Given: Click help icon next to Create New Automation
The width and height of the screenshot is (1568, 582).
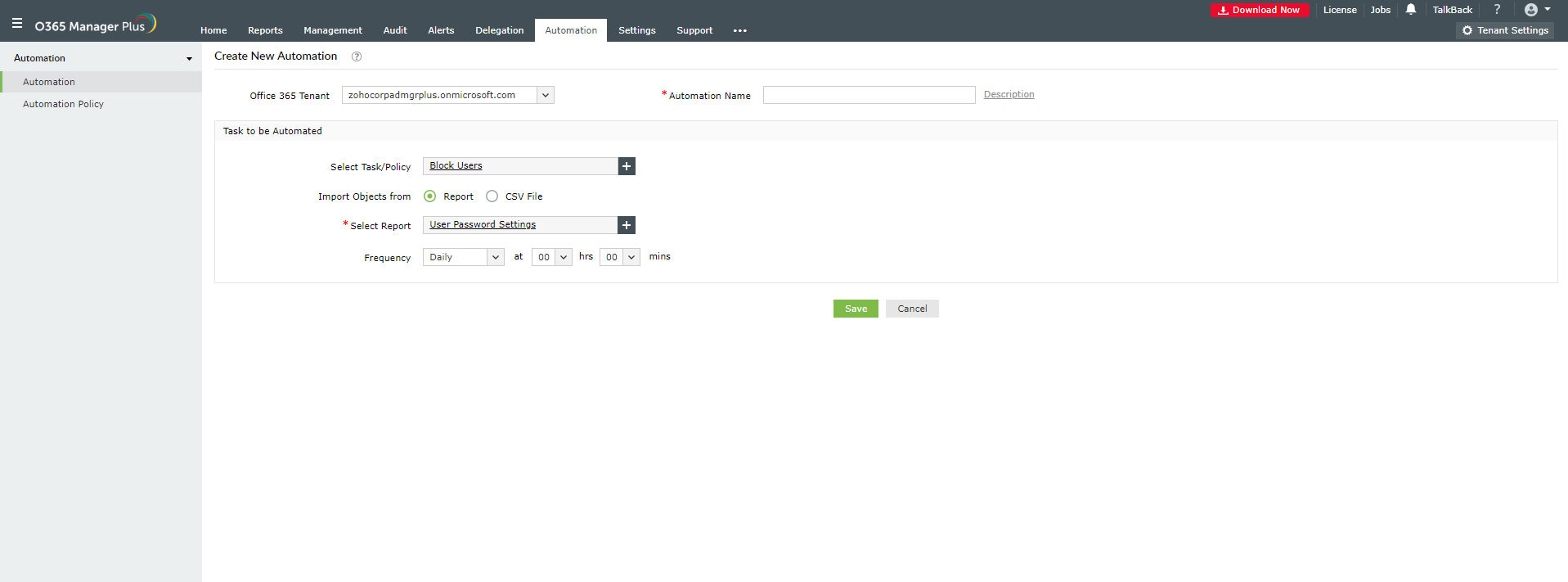Looking at the screenshot, I should pyautogui.click(x=357, y=56).
